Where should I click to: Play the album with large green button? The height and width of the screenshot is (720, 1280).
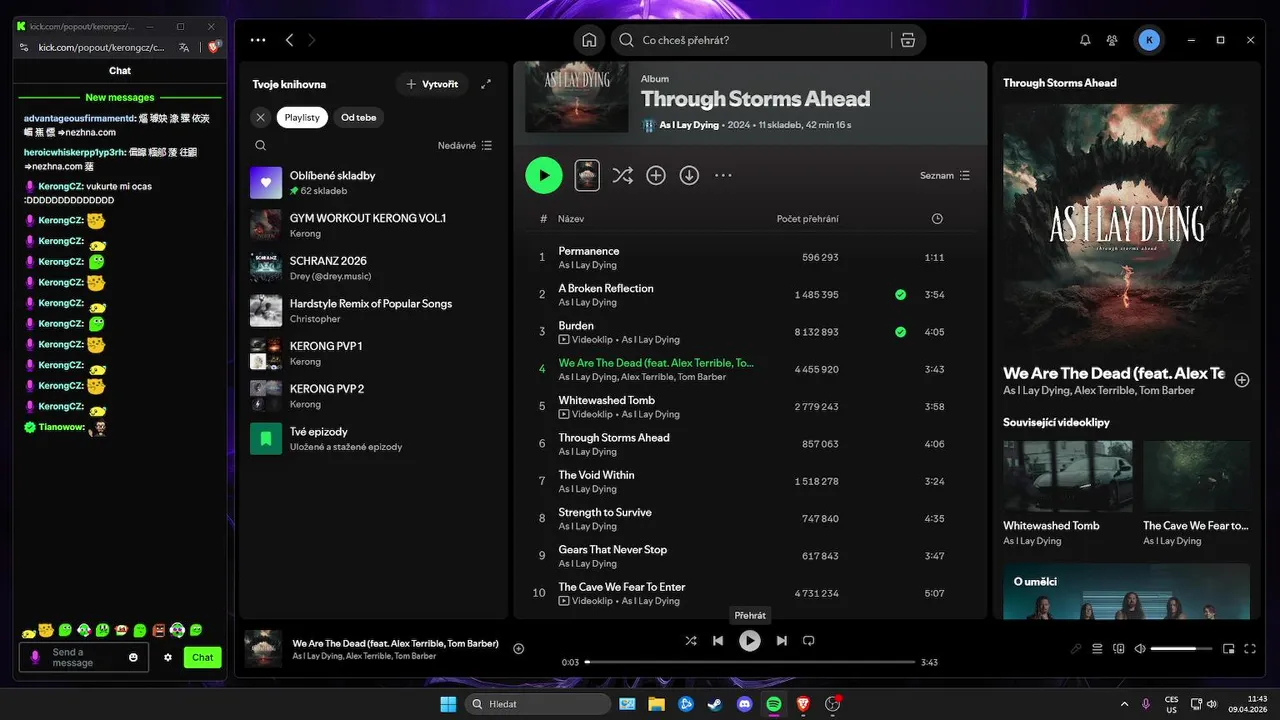(544, 175)
